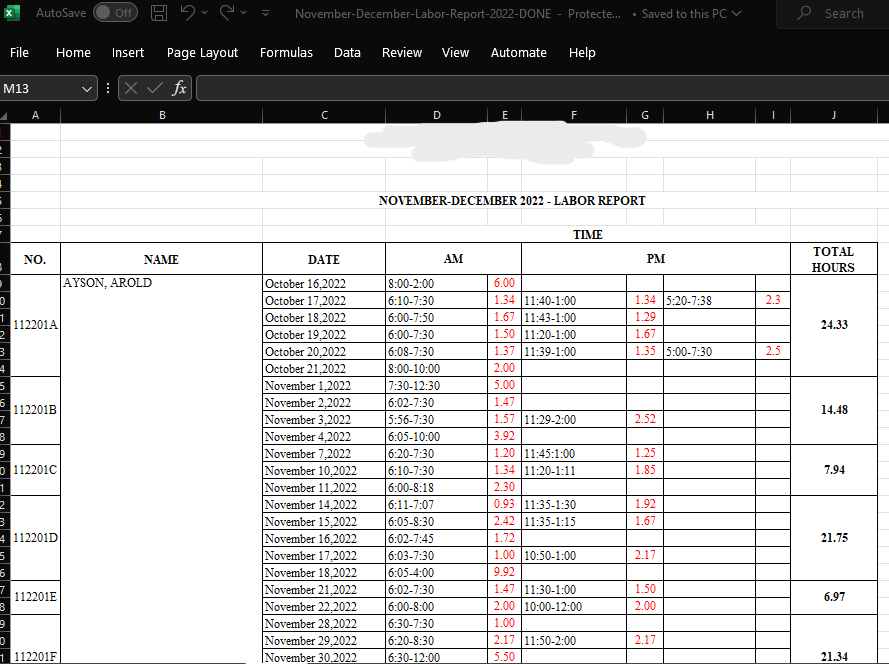Click the Redo arrow icon
Image resolution: width=889 pixels, height=664 pixels.
tap(227, 12)
